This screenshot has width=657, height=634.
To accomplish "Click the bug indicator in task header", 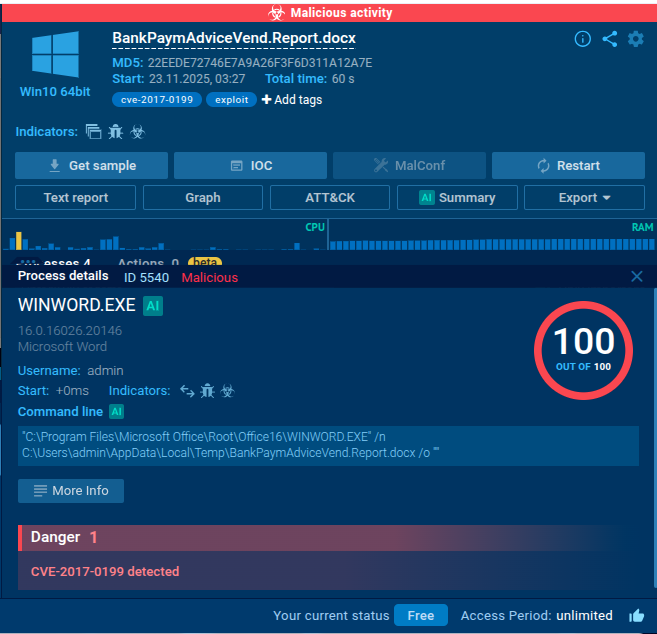I will 115,132.
